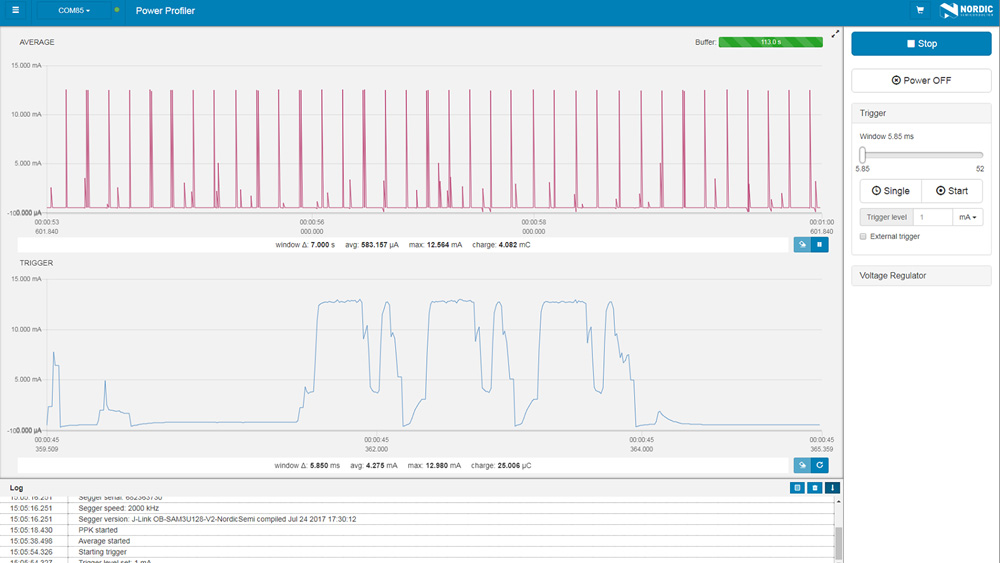The image size is (1000, 563).
Task: Enable the External trigger checkbox
Action: (864, 236)
